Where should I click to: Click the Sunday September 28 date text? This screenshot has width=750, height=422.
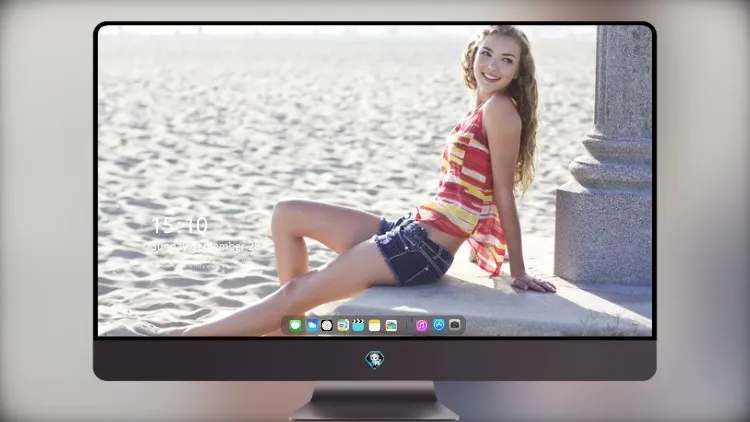point(205,247)
